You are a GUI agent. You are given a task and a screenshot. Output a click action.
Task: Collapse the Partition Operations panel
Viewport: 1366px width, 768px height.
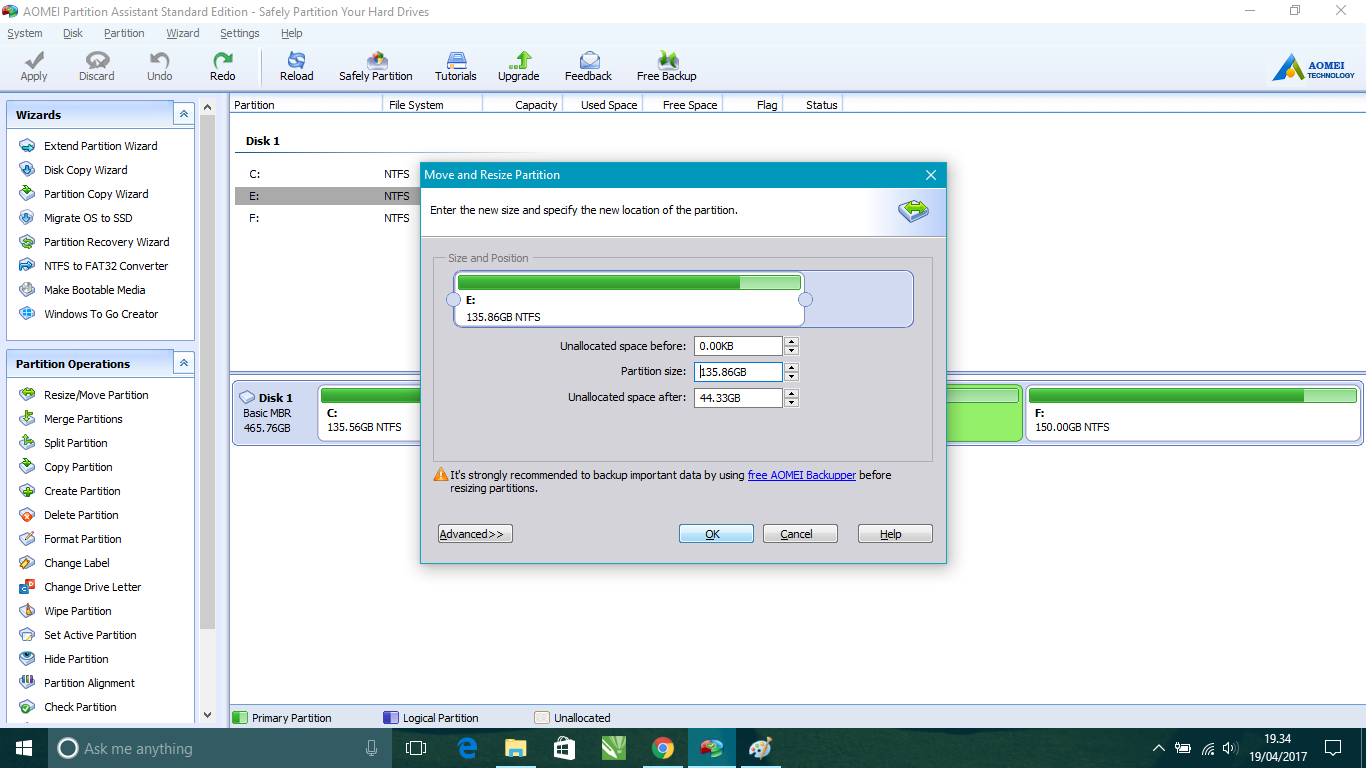183,363
